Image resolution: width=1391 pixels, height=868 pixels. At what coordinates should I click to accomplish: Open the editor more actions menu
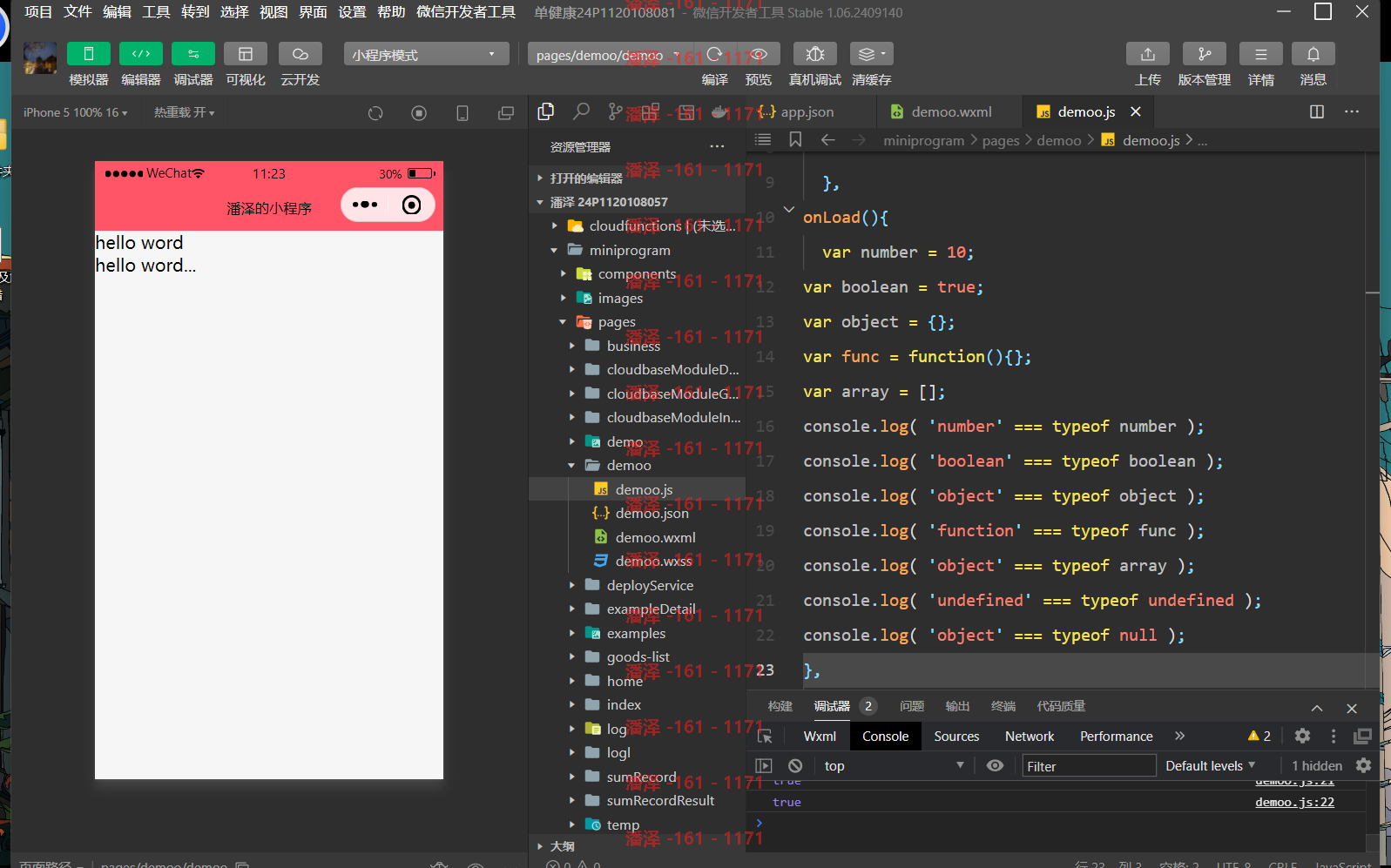pyautogui.click(x=1352, y=111)
